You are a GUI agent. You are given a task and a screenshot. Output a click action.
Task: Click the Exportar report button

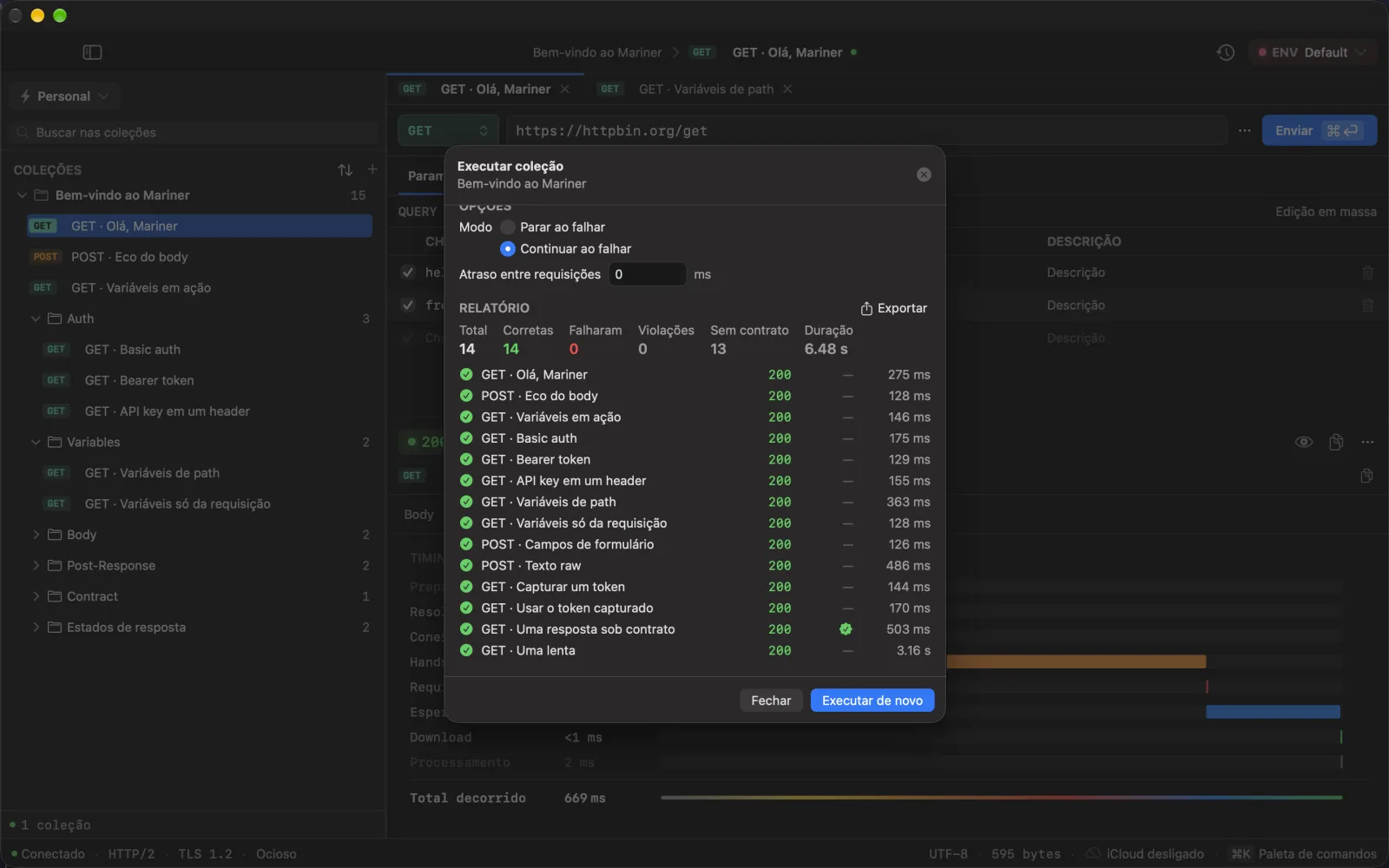pyautogui.click(x=893, y=308)
